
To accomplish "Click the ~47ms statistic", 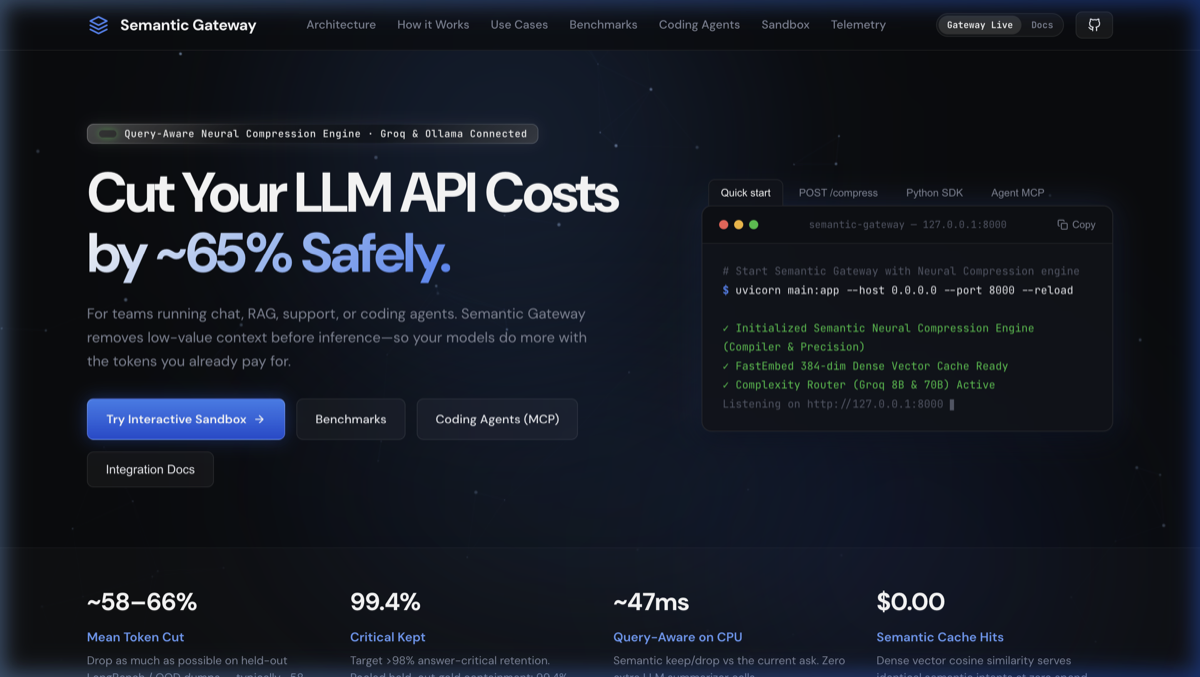I will [651, 602].
